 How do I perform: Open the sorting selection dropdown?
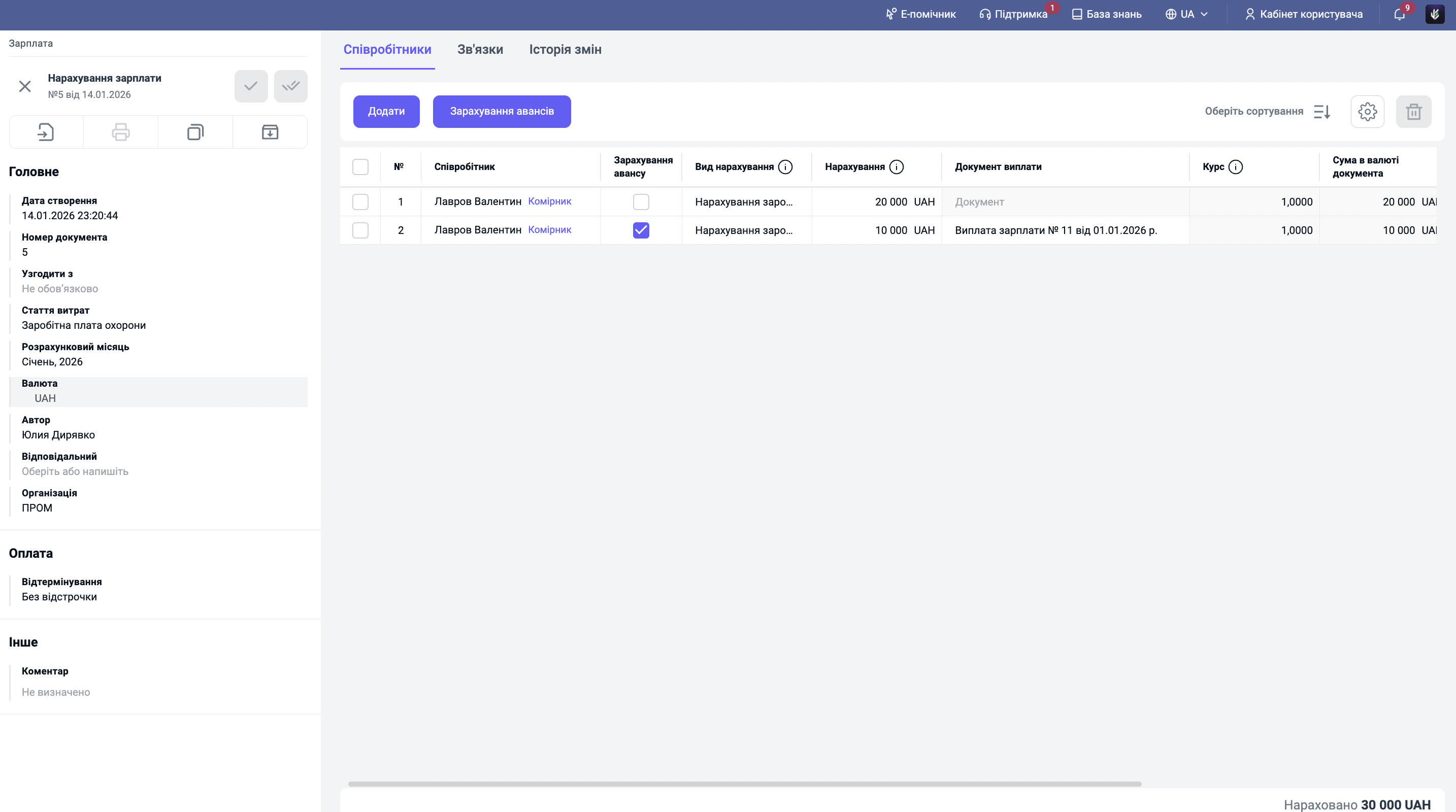point(1267,111)
